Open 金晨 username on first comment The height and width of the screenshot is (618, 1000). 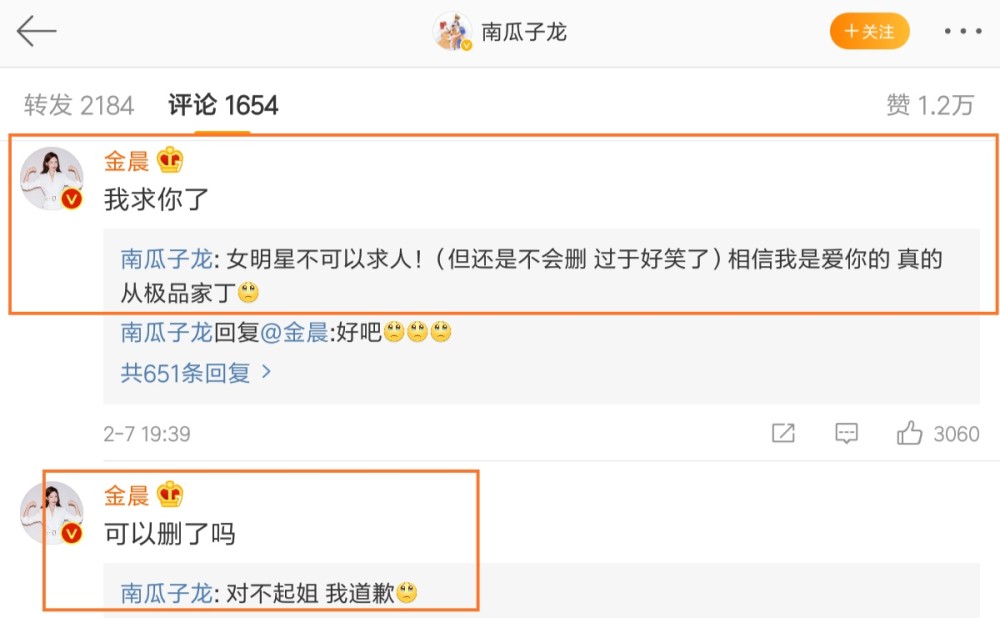126,161
